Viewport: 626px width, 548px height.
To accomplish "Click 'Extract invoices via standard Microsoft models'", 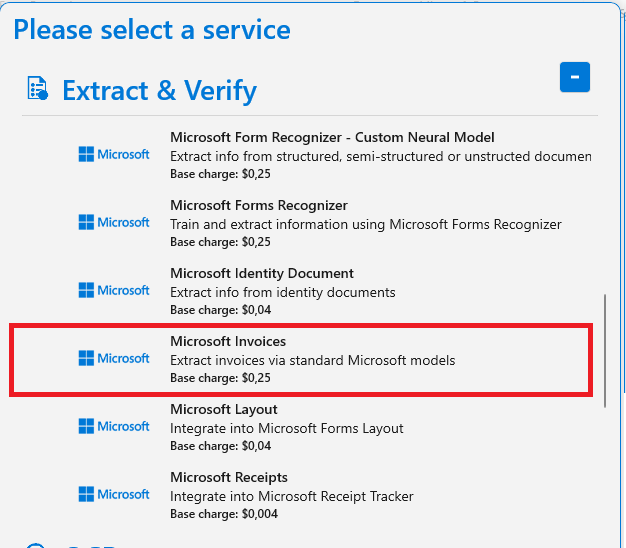I will click(313, 360).
